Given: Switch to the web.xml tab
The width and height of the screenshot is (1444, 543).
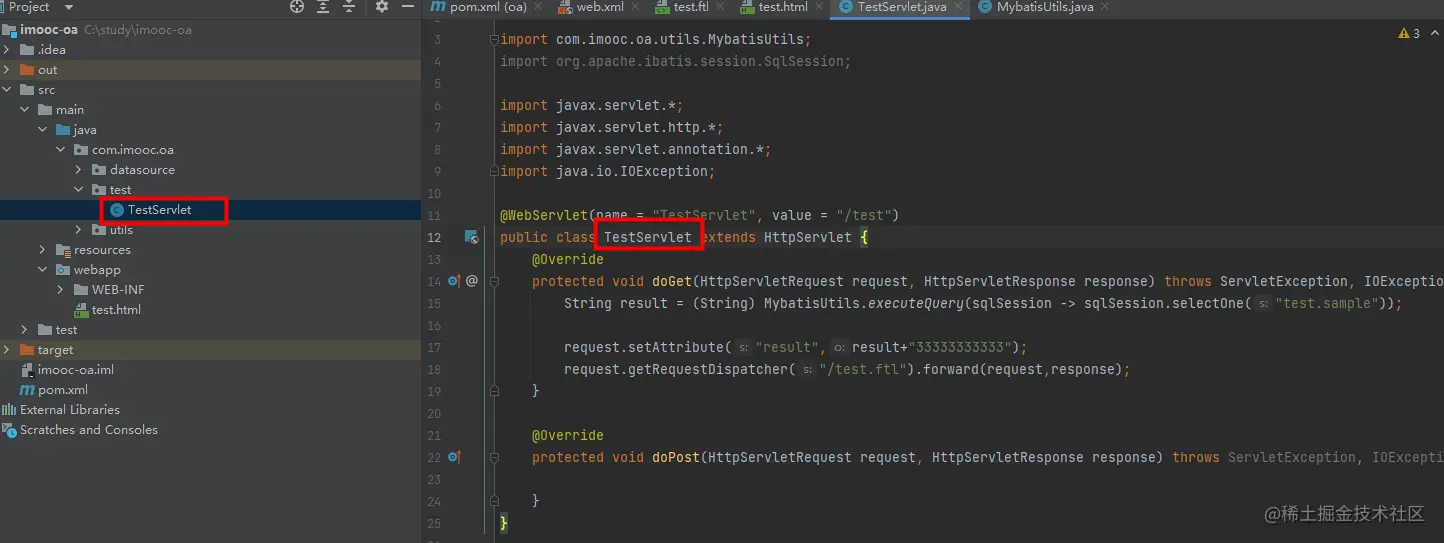Looking at the screenshot, I should click(x=600, y=7).
